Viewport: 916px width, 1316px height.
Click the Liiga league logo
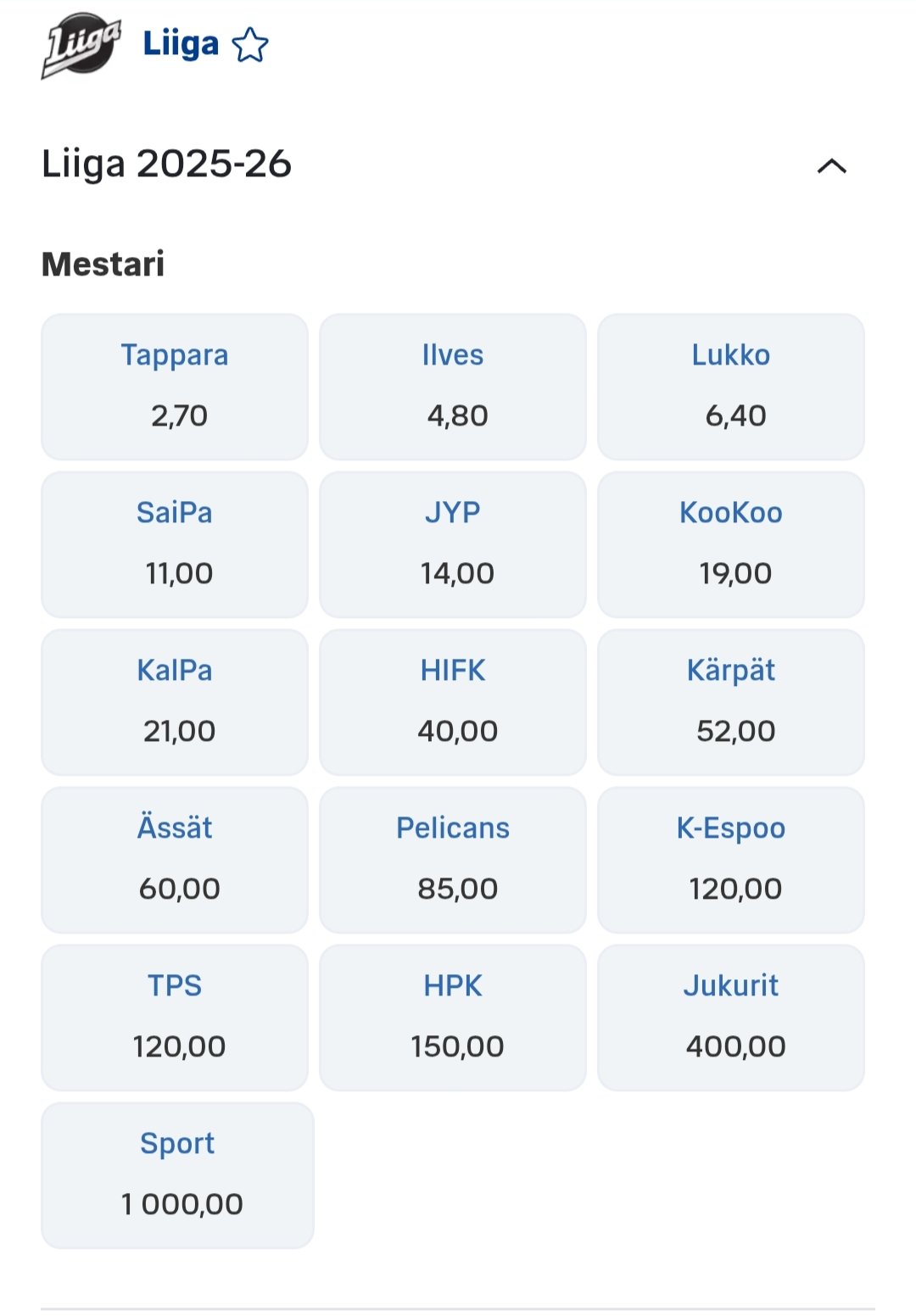click(81, 45)
